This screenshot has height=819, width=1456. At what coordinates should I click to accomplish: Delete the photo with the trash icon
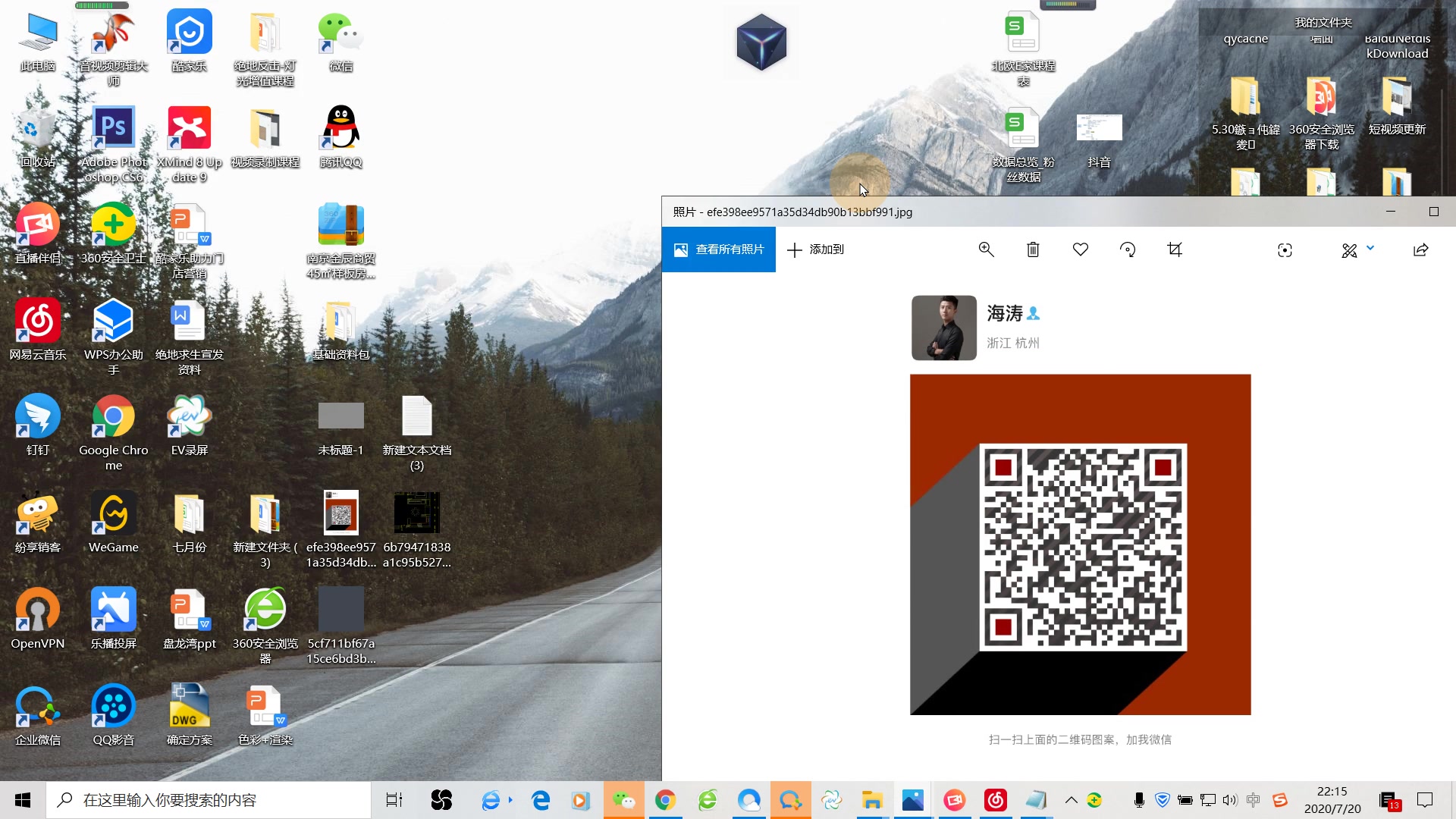click(x=1033, y=249)
